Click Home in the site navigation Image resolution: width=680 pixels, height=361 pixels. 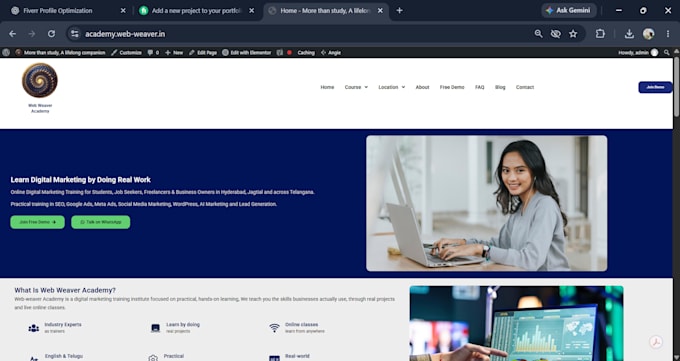[327, 87]
